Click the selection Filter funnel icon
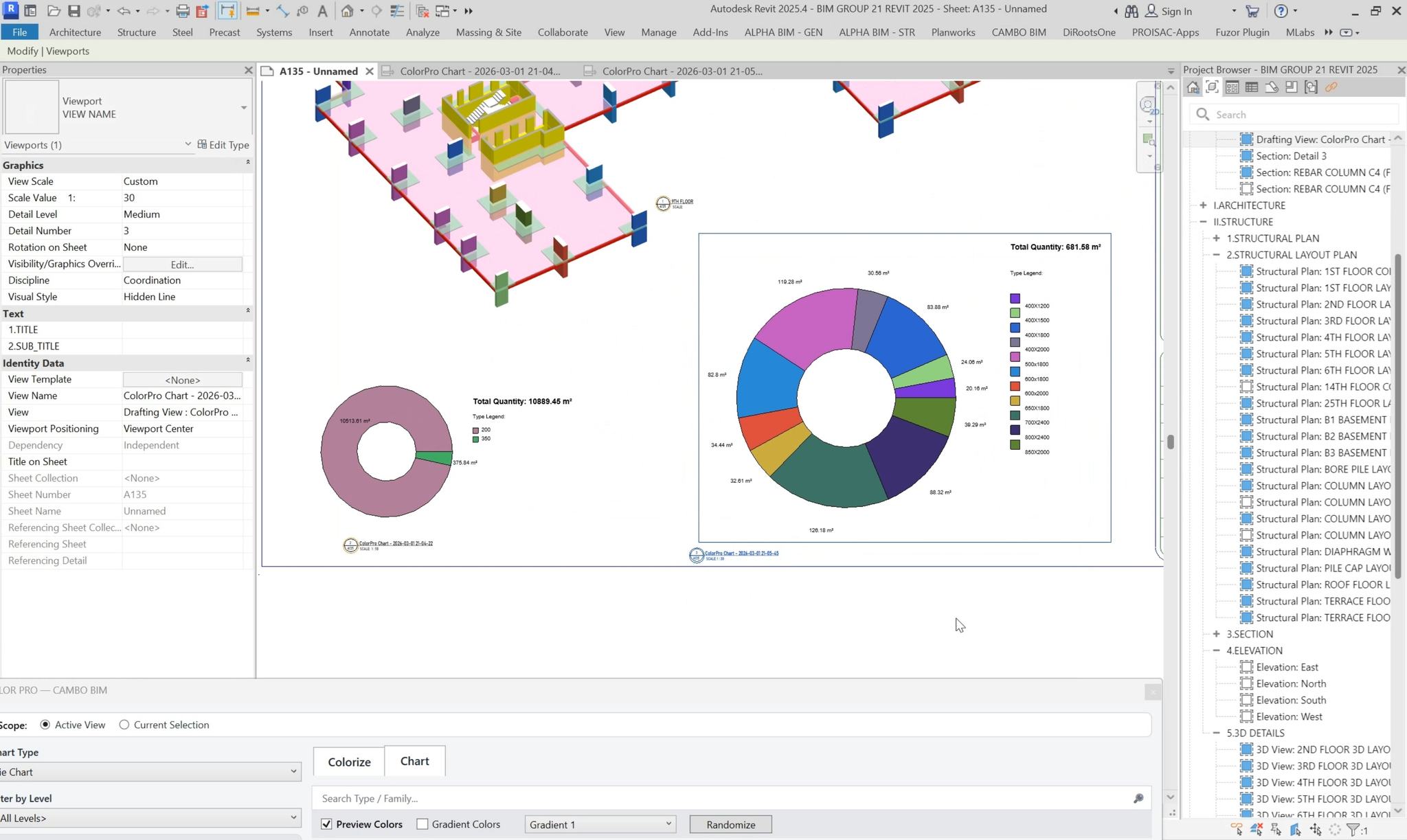Screen dimensions: 1407x840 1353,830
